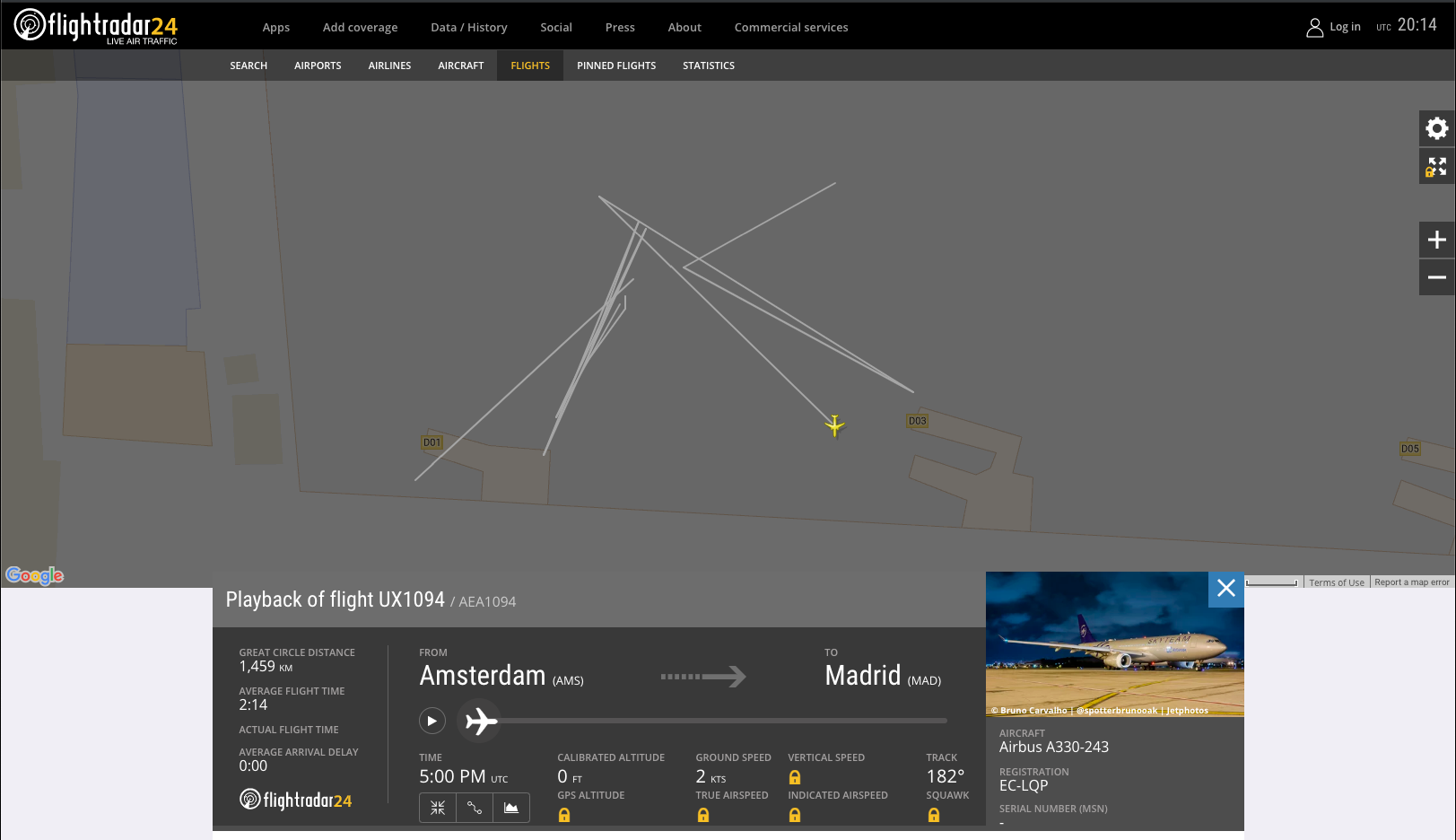Click the airplane marker on playback timeline

pyautogui.click(x=481, y=721)
